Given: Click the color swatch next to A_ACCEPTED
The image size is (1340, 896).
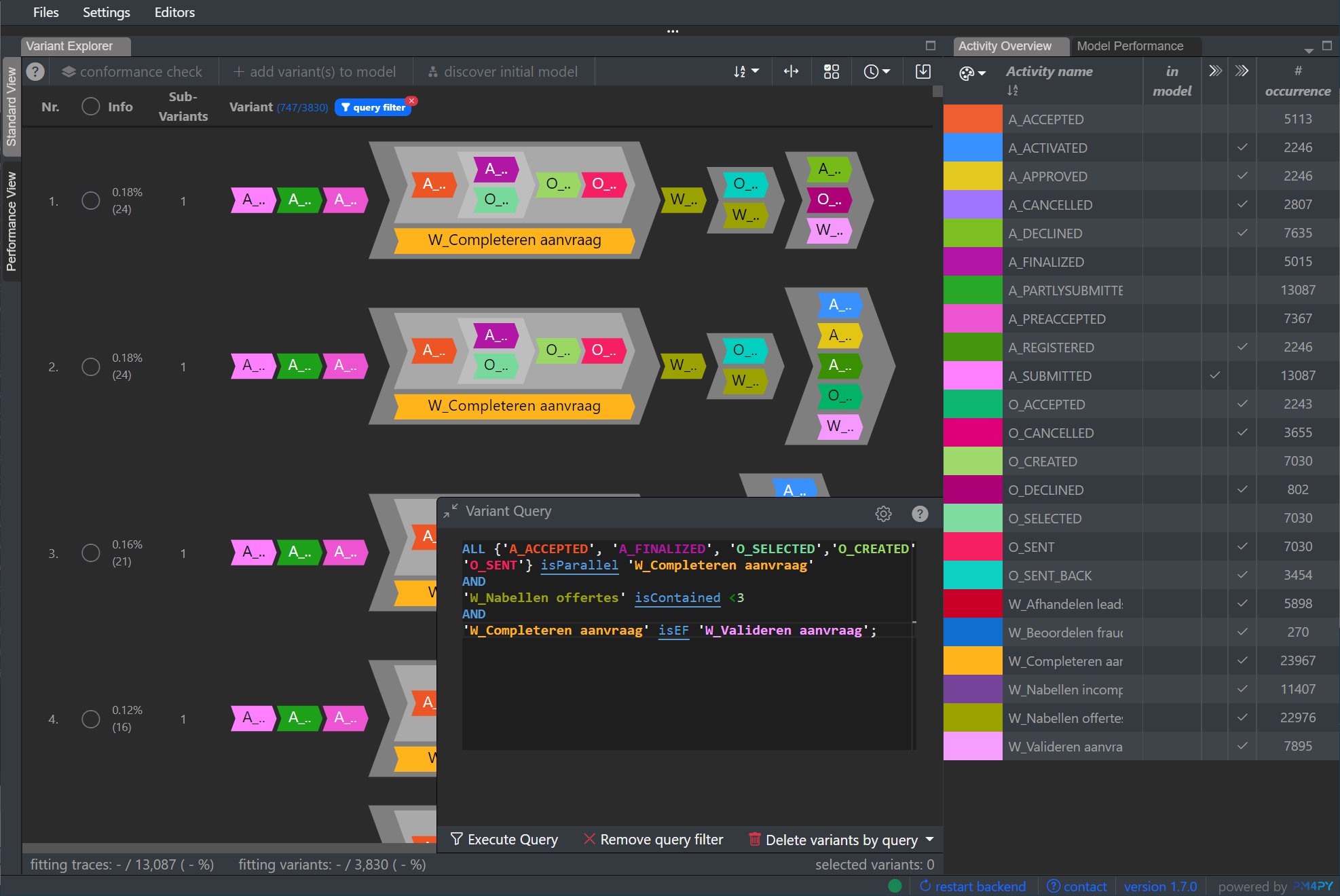Looking at the screenshot, I should (x=972, y=119).
